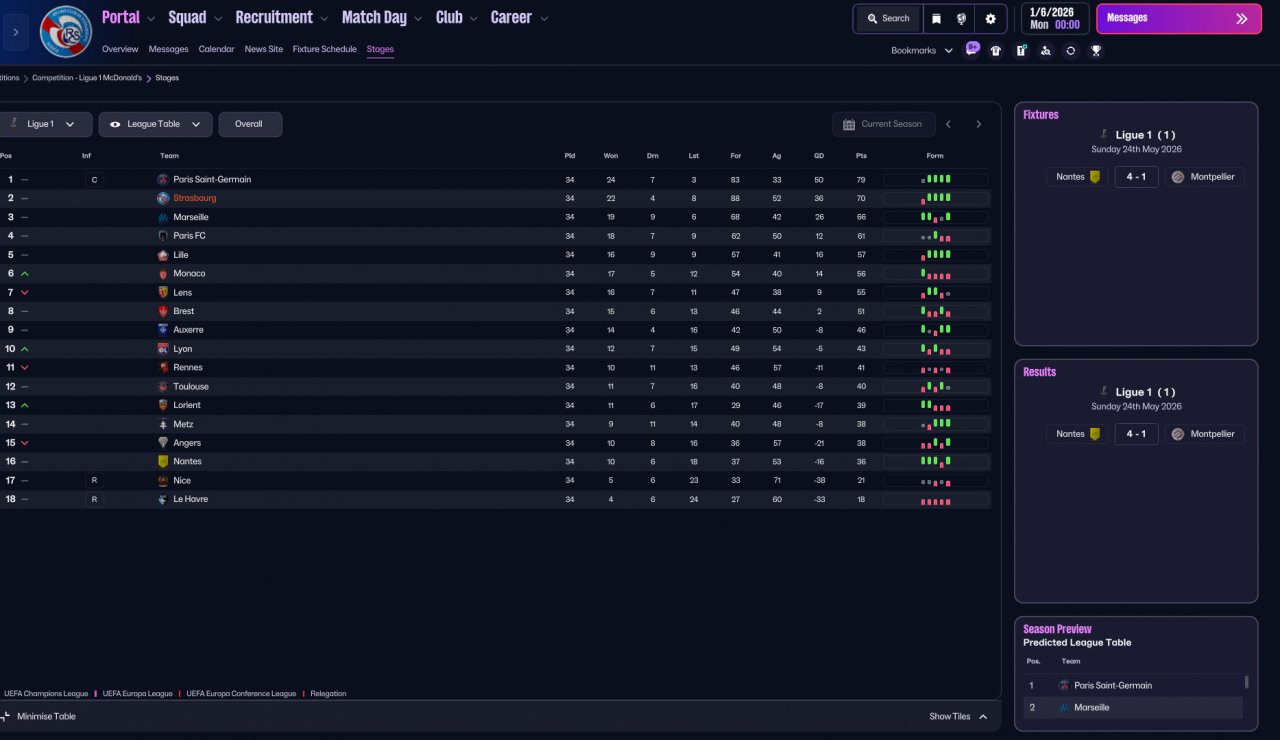The height and width of the screenshot is (740, 1280).
Task: Click the Search button
Action: coord(888,18)
